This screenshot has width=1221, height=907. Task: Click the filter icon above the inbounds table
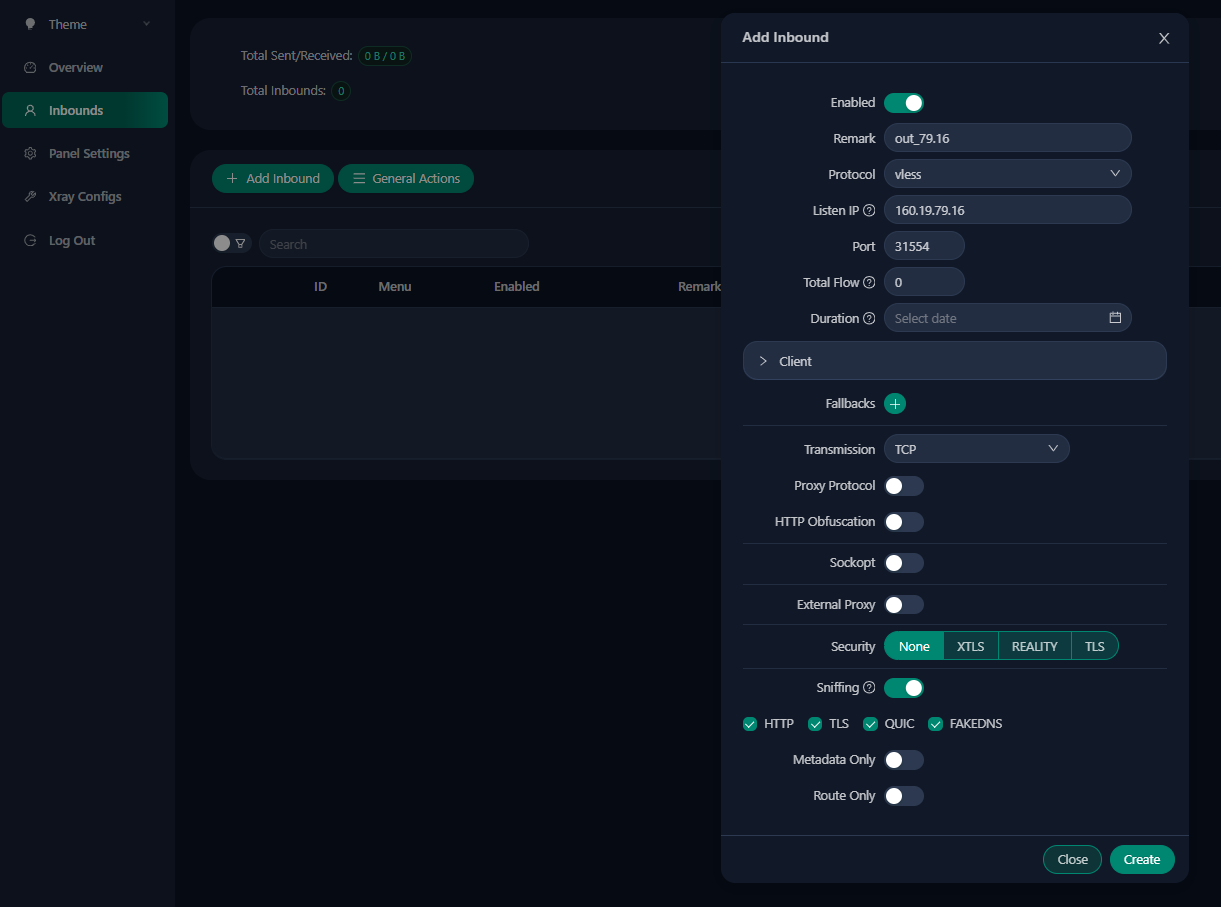240,243
